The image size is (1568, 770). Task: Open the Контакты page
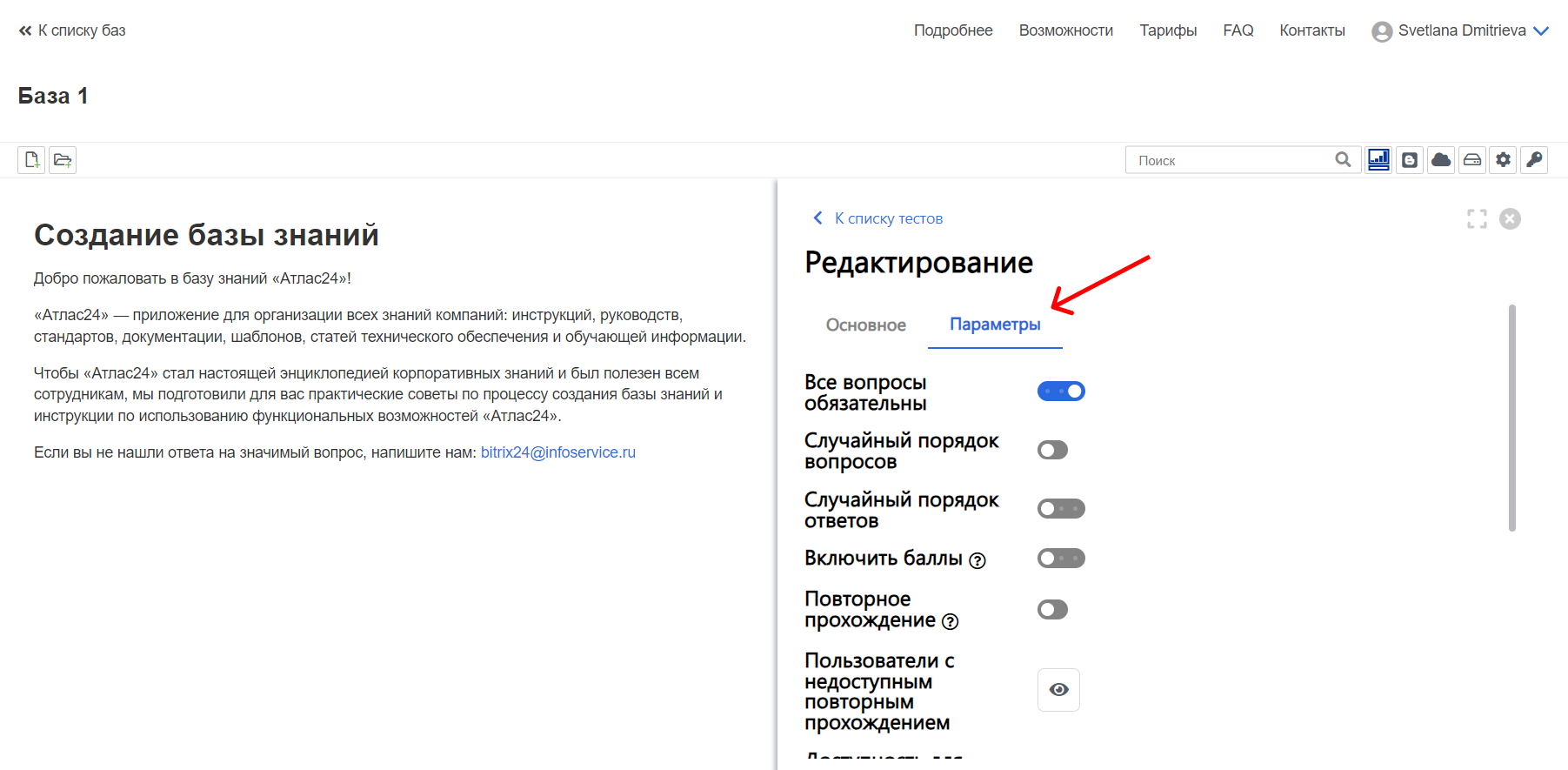click(1312, 30)
